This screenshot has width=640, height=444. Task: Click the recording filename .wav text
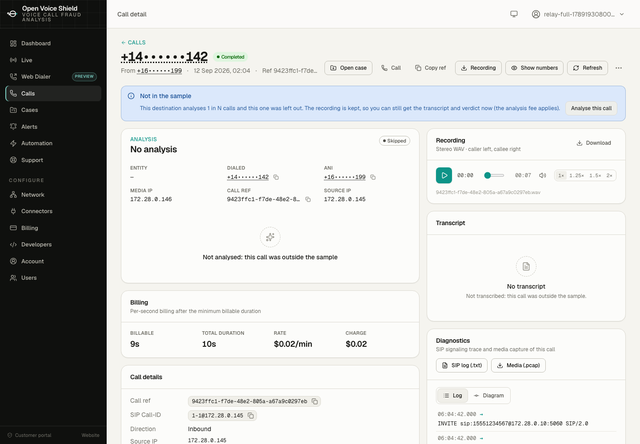pyautogui.click(x=488, y=192)
